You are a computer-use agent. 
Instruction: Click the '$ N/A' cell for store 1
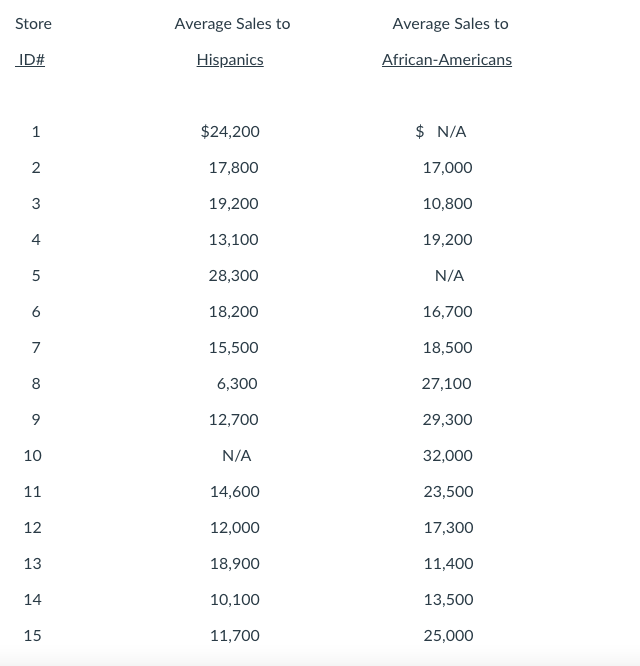[x=441, y=131]
